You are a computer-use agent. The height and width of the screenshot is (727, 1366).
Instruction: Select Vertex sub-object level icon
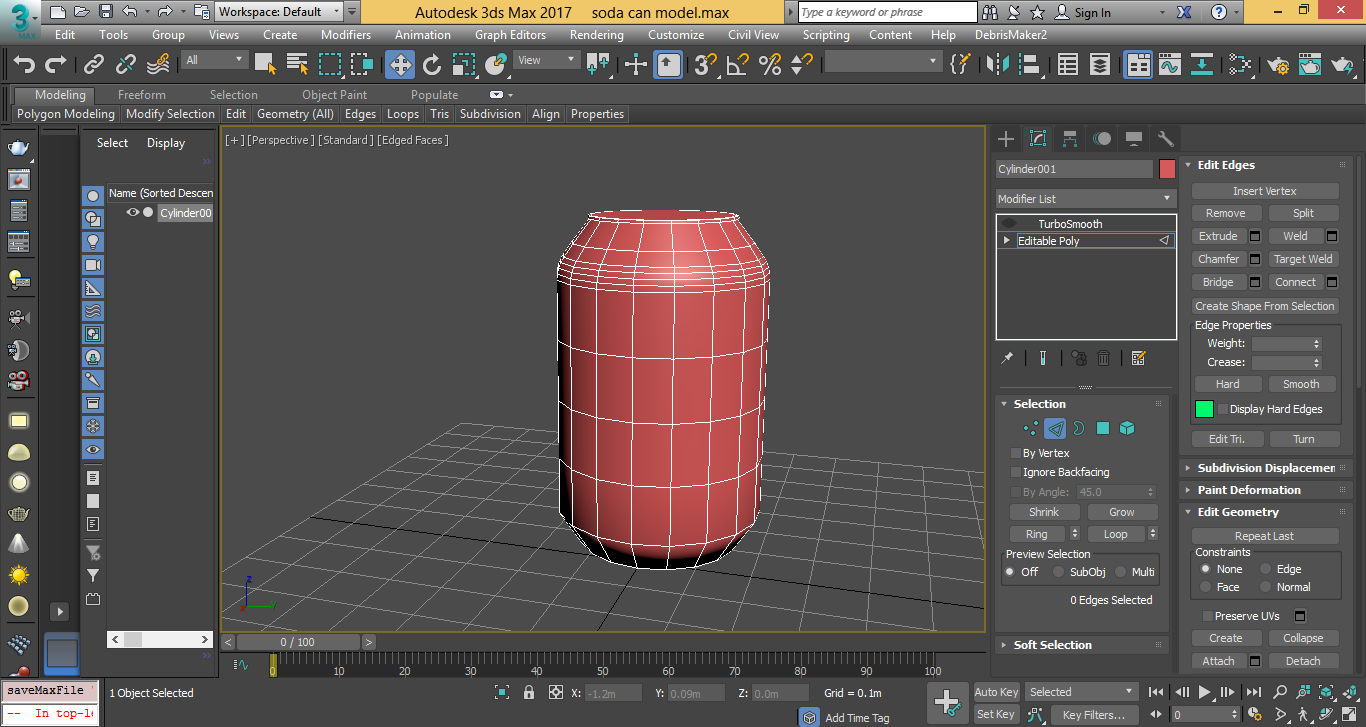[1031, 428]
